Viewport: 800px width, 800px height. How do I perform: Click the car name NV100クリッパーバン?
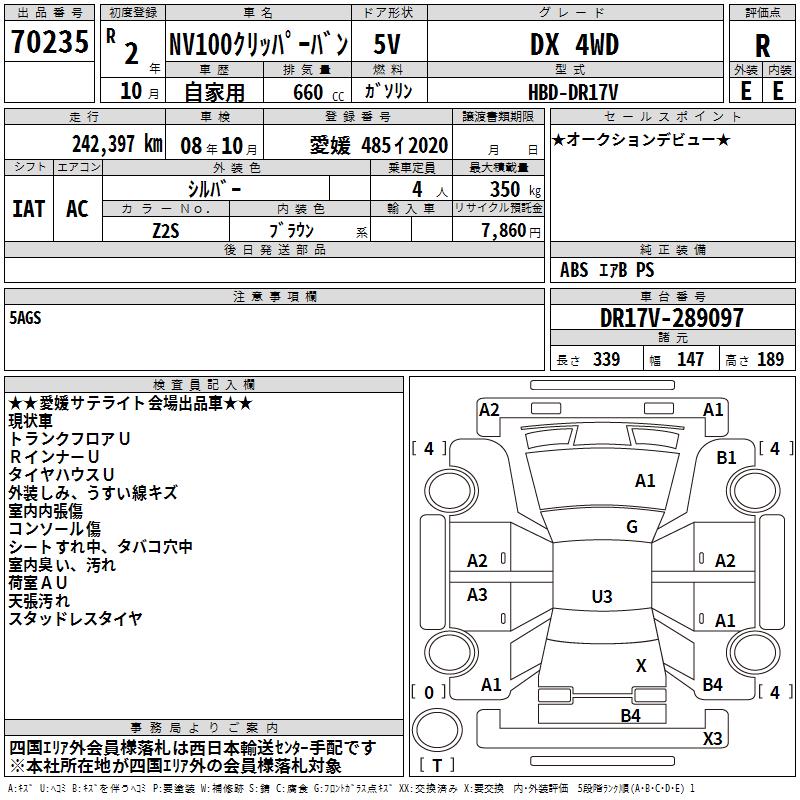point(257,44)
